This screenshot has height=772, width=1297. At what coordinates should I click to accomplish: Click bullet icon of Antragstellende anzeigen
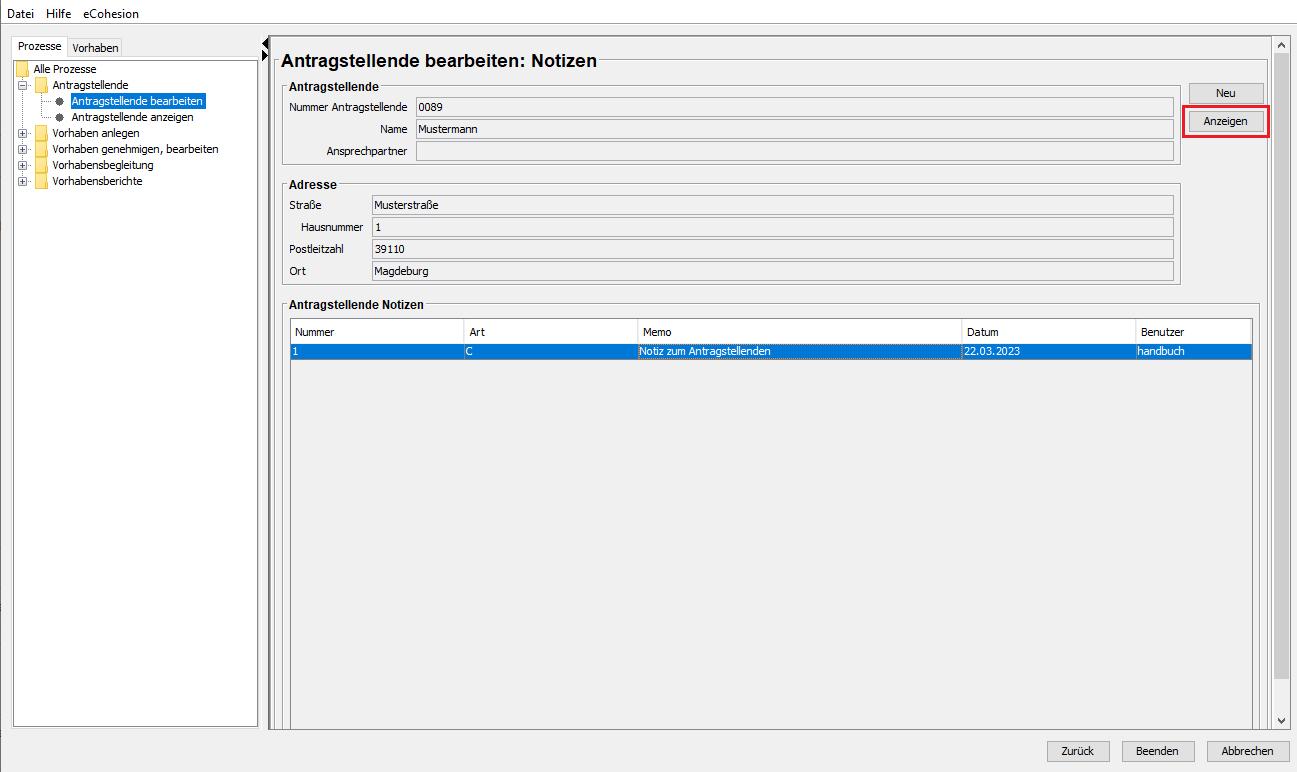tap(59, 117)
